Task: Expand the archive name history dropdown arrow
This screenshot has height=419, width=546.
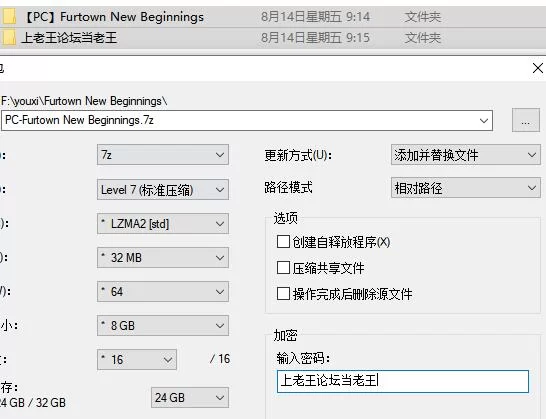Action: [x=484, y=121]
